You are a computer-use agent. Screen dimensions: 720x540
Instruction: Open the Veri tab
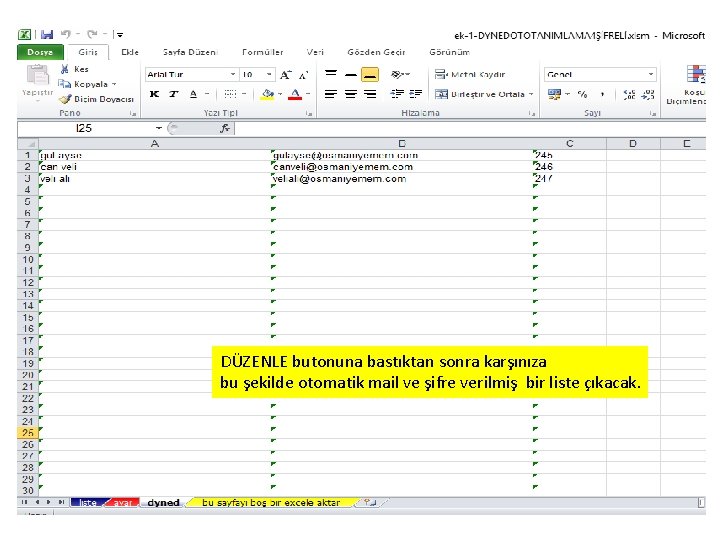315,52
